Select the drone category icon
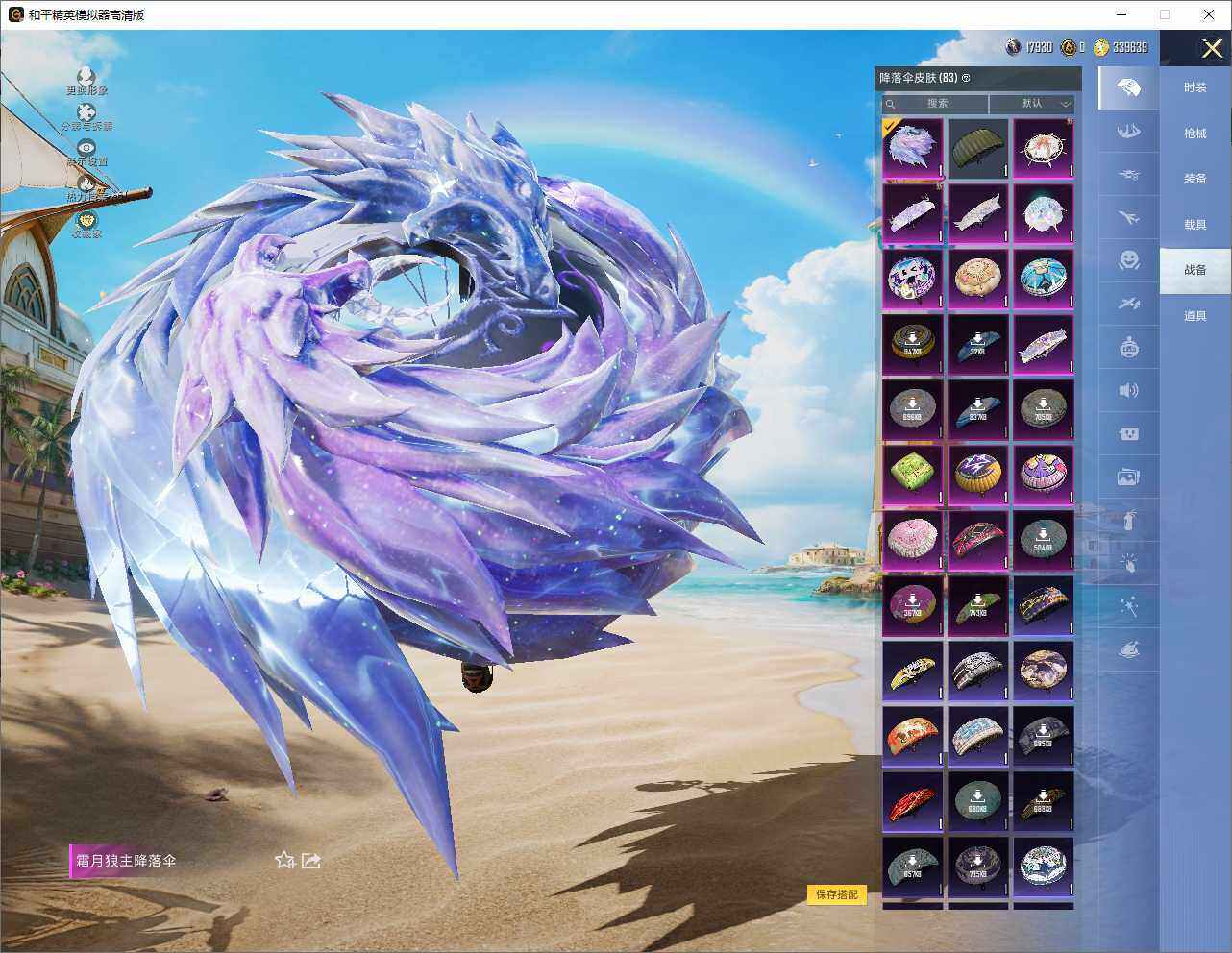The image size is (1232, 953). point(1129,175)
